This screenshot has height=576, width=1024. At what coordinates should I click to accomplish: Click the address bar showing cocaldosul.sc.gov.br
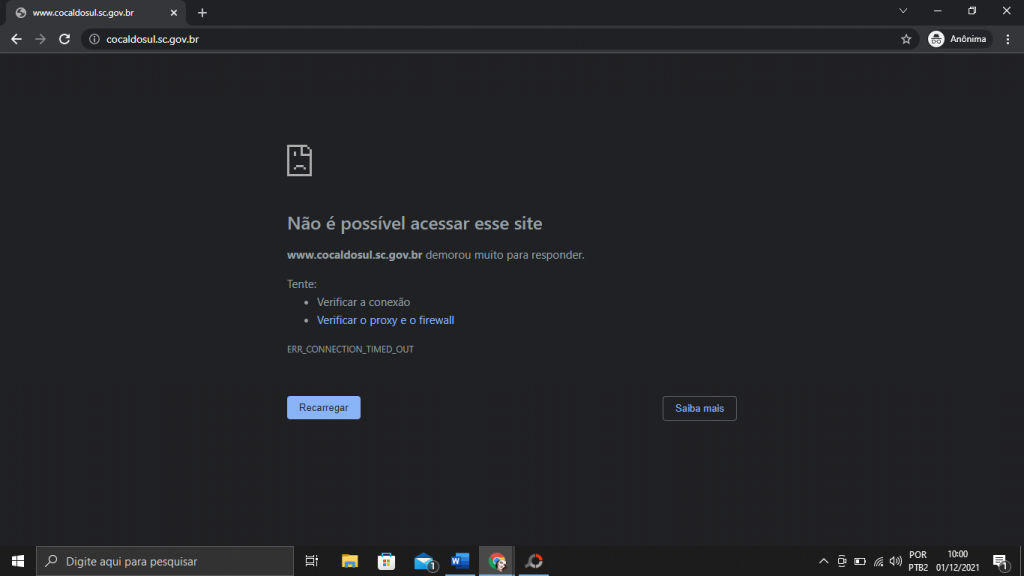500,39
